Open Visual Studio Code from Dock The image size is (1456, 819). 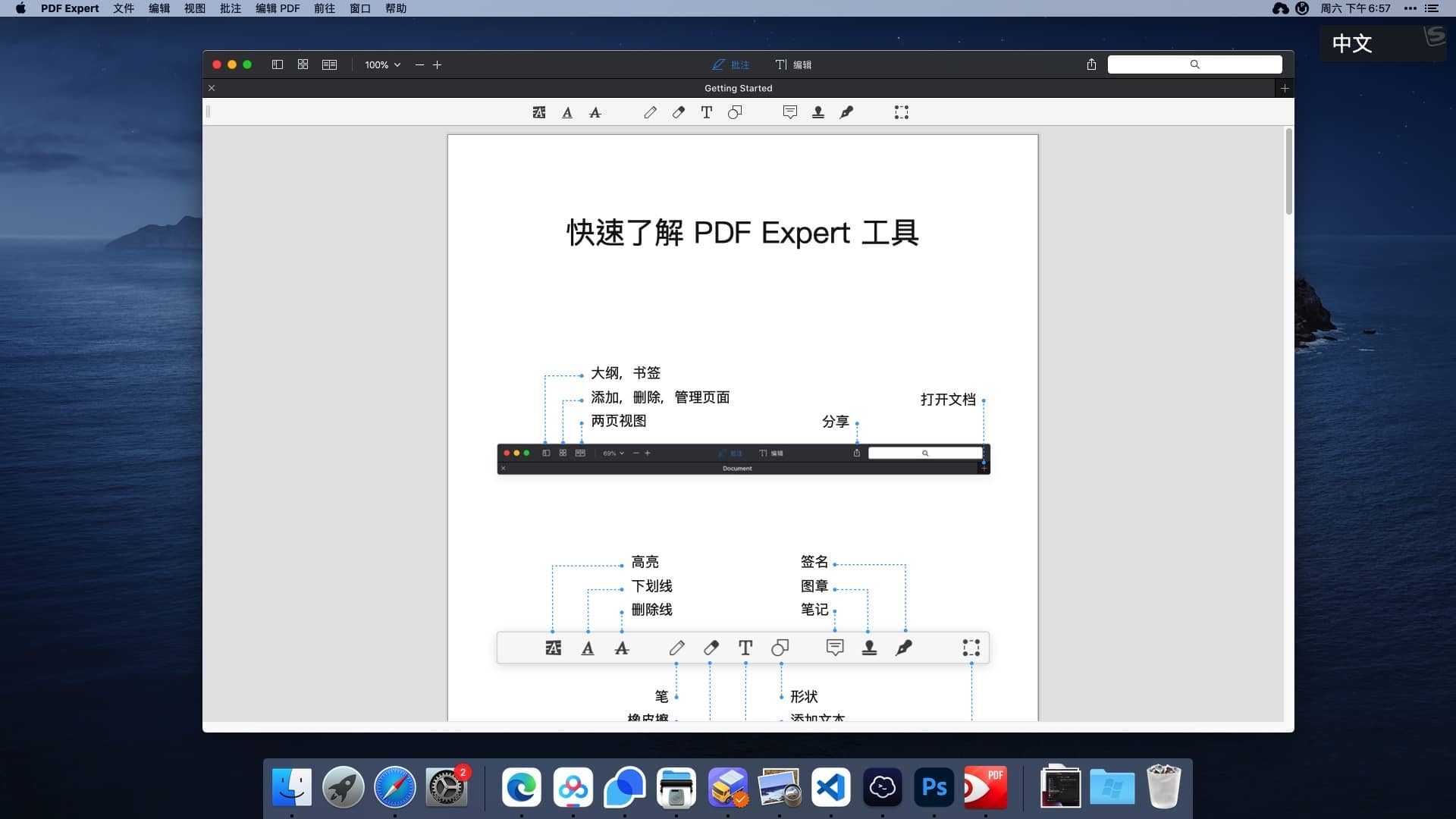pos(831,787)
